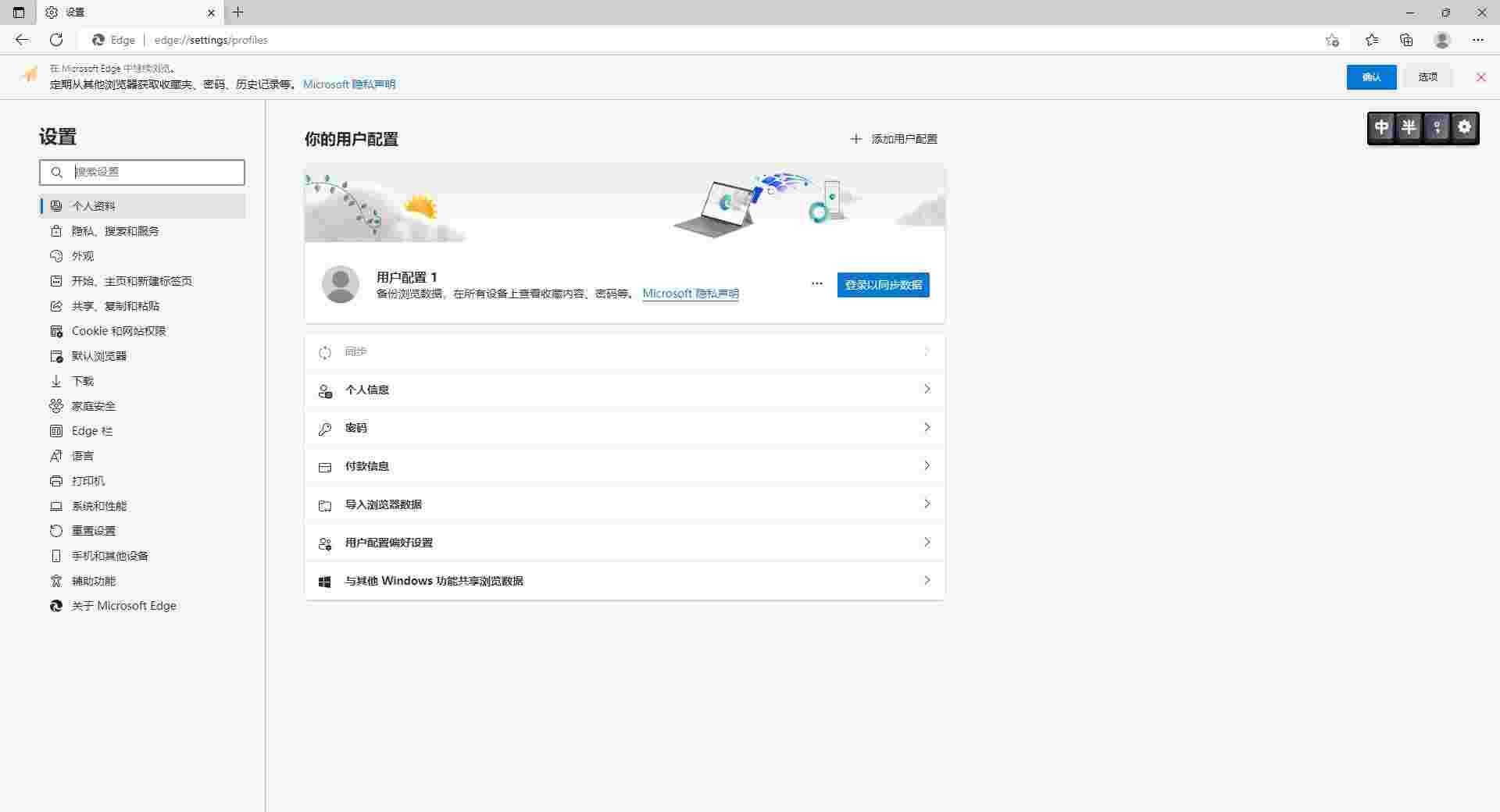Viewport: 1500px width, 812px height.
Task: Open the more options ellipsis next to 用户配置 1
Action: [x=816, y=283]
